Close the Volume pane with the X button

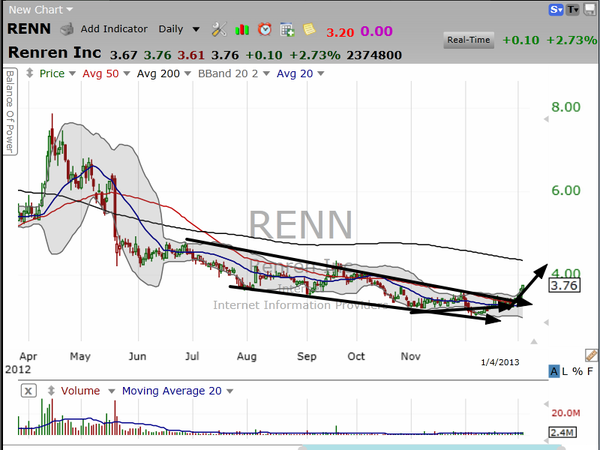28,391
